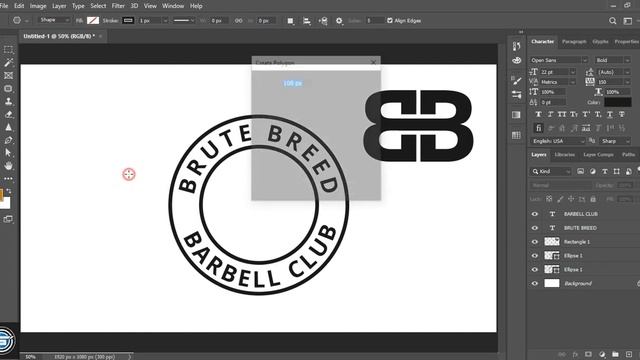640x360 pixels.
Task: Hide the Background layer
Action: [x=535, y=283]
